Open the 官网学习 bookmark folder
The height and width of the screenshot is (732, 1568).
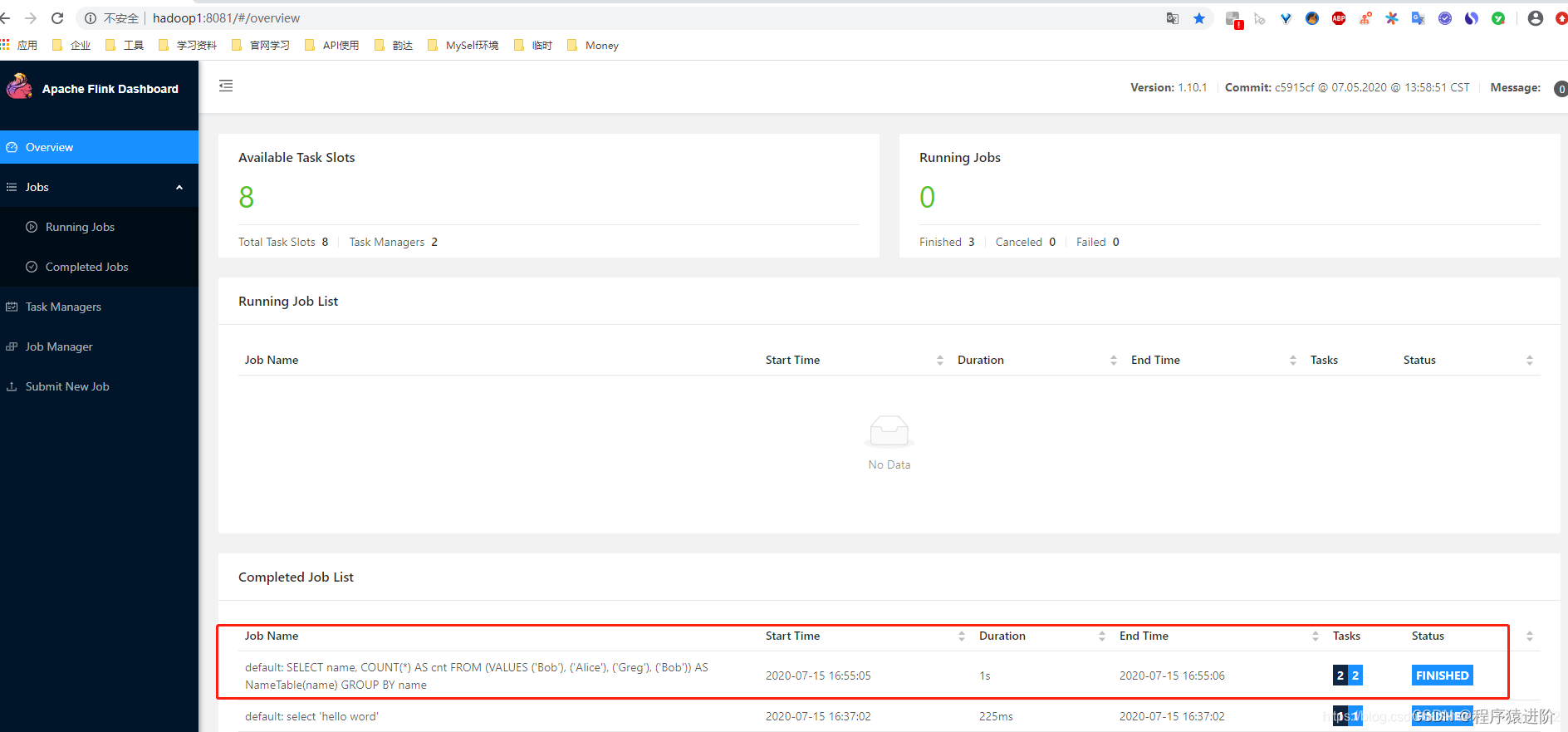click(x=261, y=45)
